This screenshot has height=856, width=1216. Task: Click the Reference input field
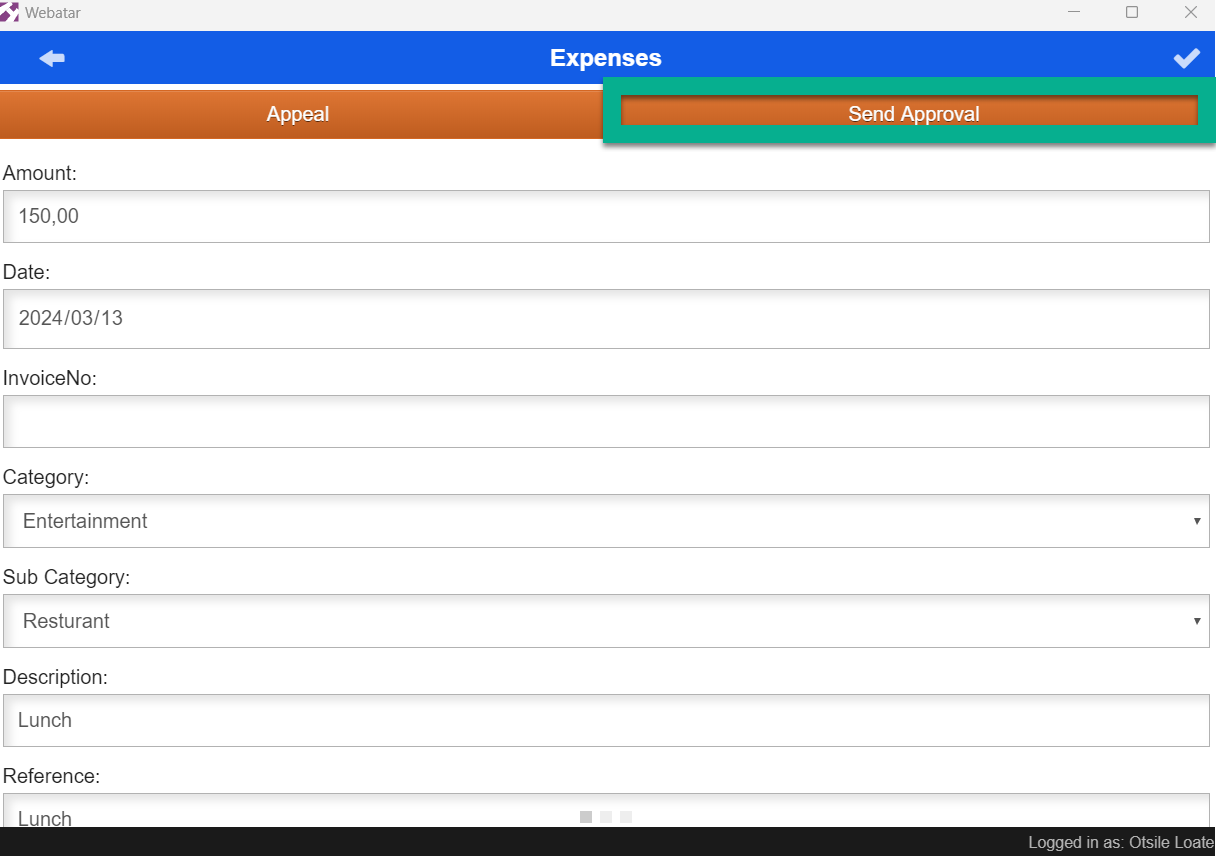606,810
